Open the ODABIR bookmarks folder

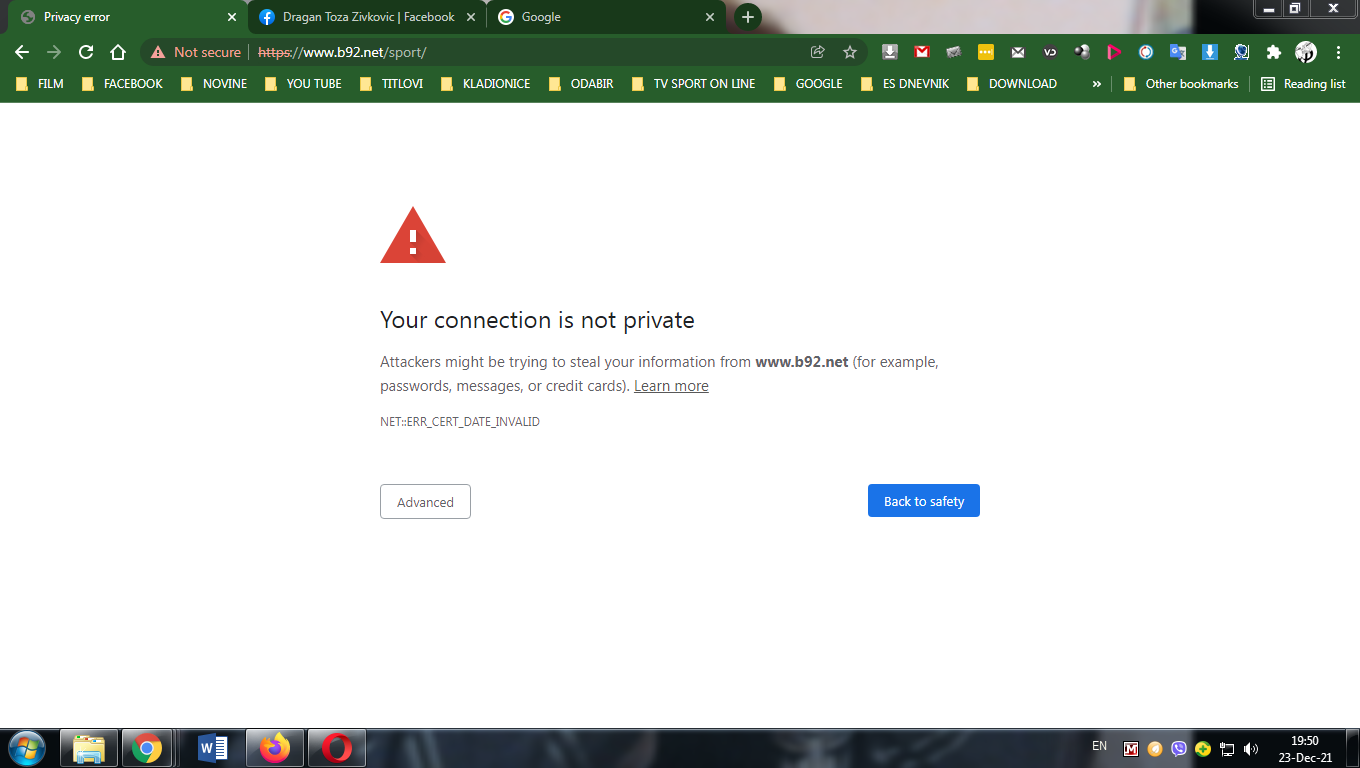click(x=582, y=84)
